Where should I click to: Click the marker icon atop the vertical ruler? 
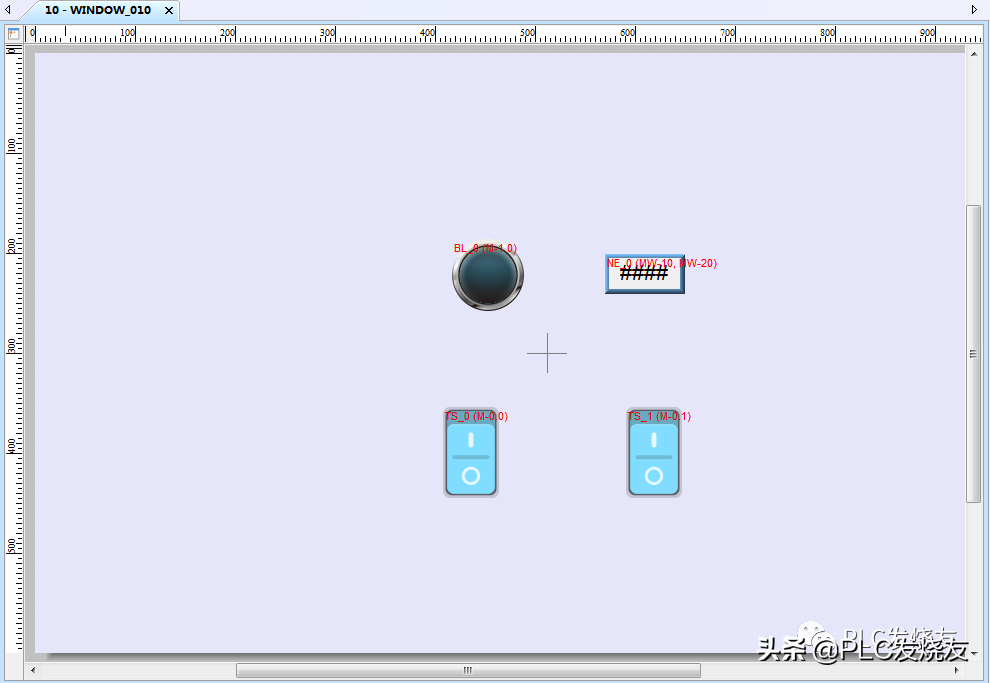coord(13,50)
